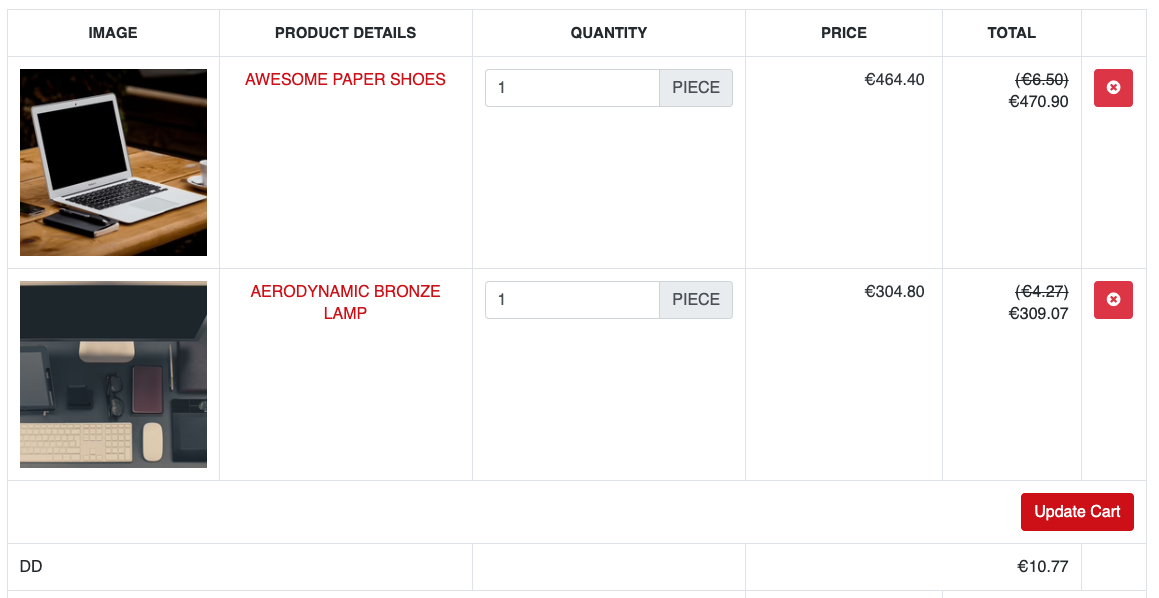Click the DD row label
The width and height of the screenshot is (1159, 598).
coord(31,567)
